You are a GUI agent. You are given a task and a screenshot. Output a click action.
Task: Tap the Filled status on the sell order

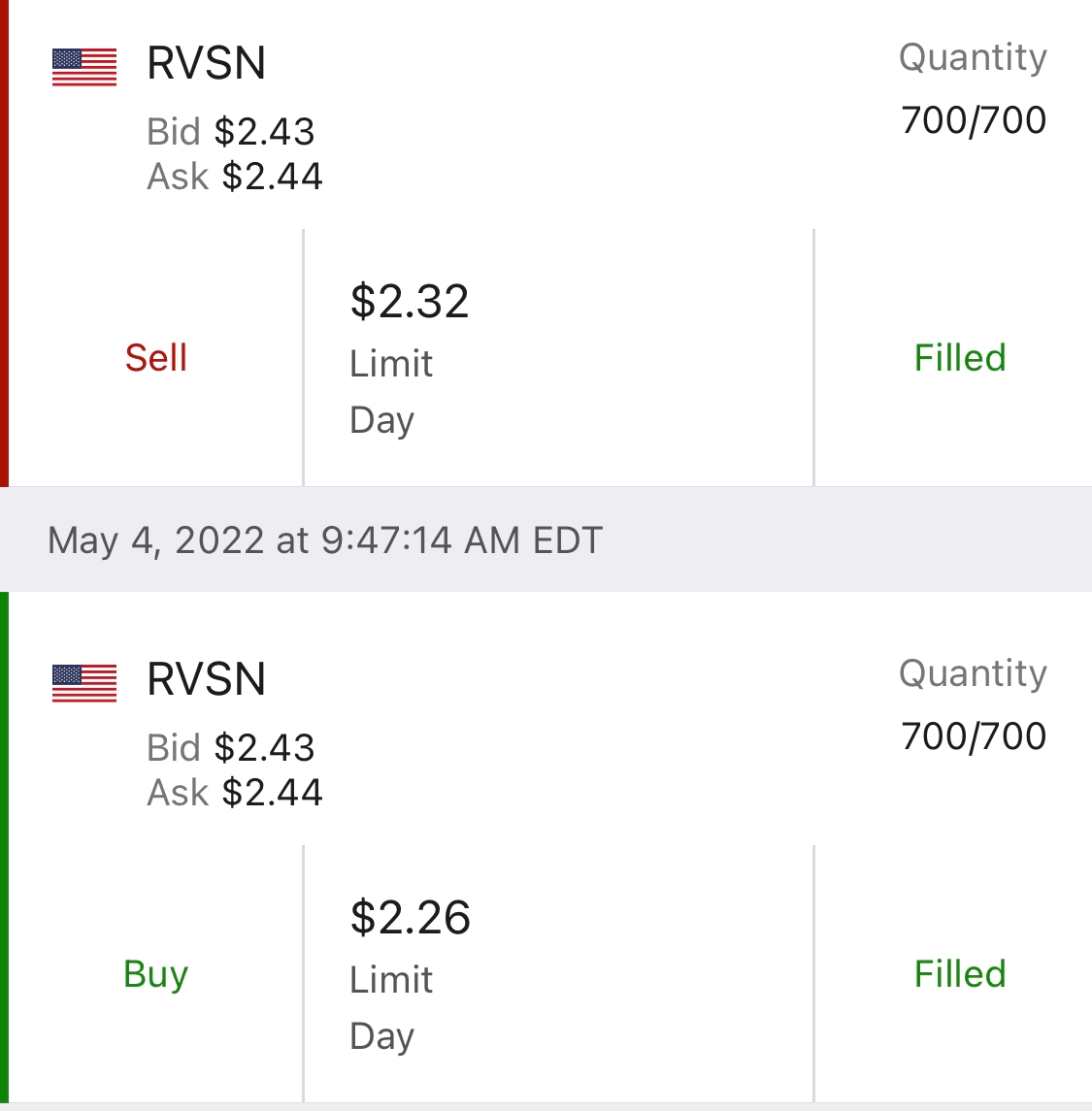click(960, 358)
